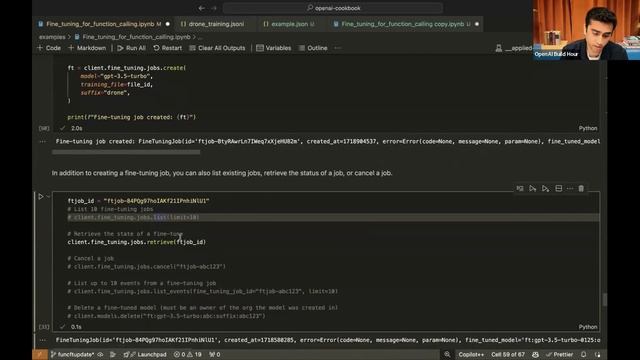Open output actions for fine-tuning job created output
Viewport: 640px width, 360px height.
(x=43, y=142)
